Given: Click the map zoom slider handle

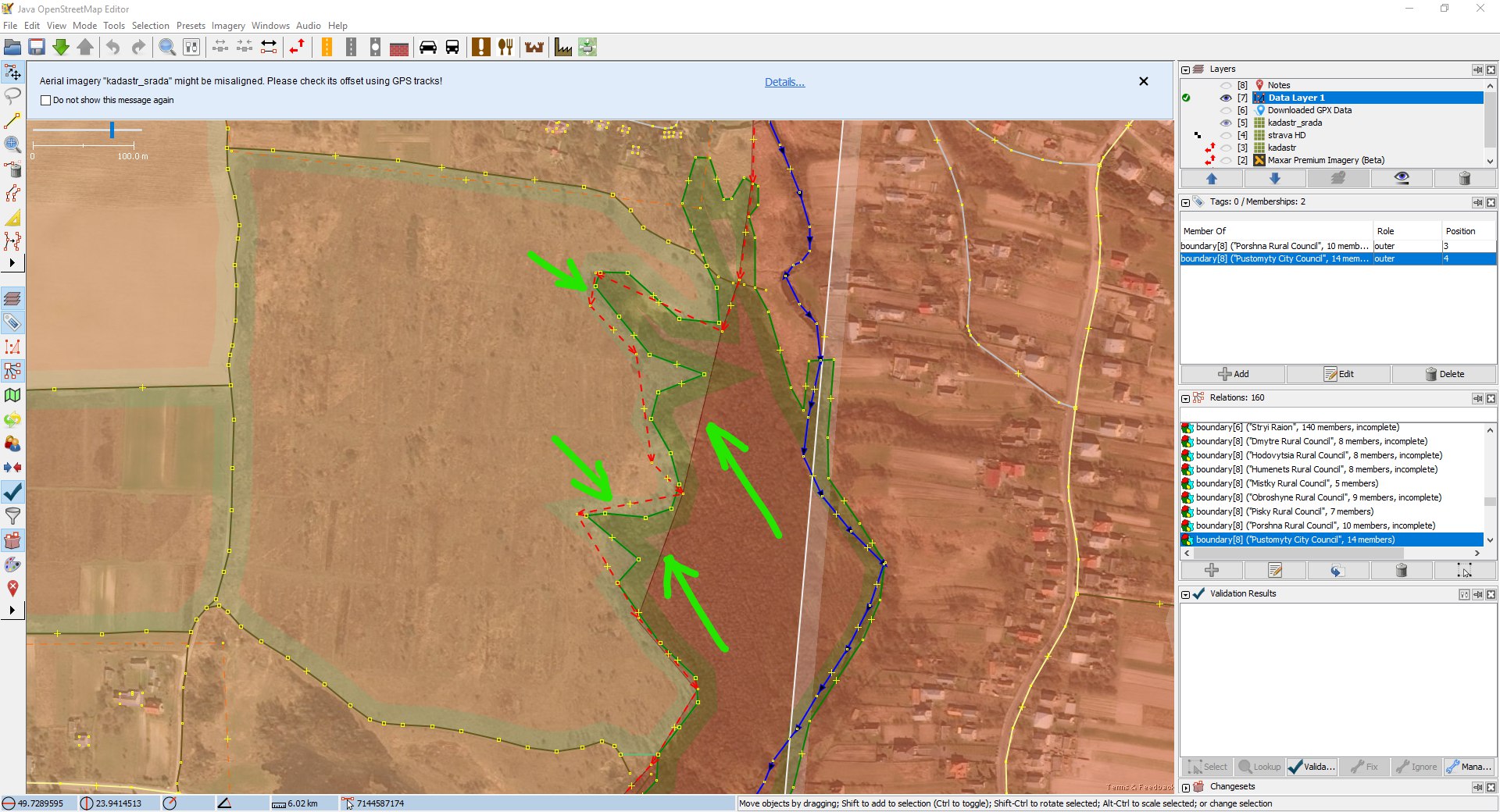Looking at the screenshot, I should 112,130.
